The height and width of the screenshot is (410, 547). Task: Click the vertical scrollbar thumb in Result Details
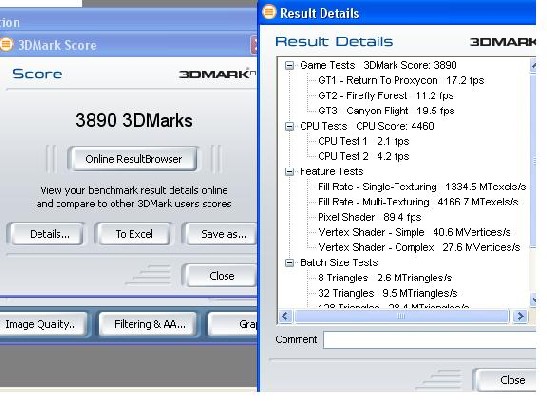tap(533, 161)
